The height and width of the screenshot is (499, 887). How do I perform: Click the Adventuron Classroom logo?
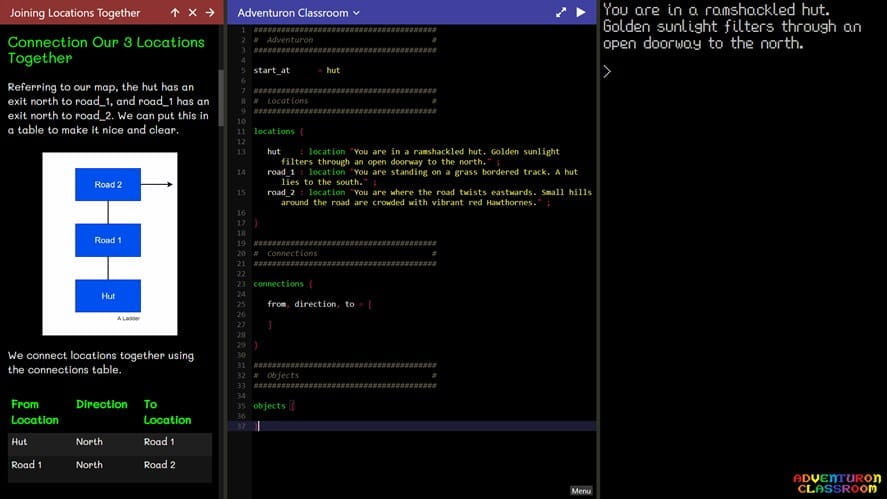(837, 484)
